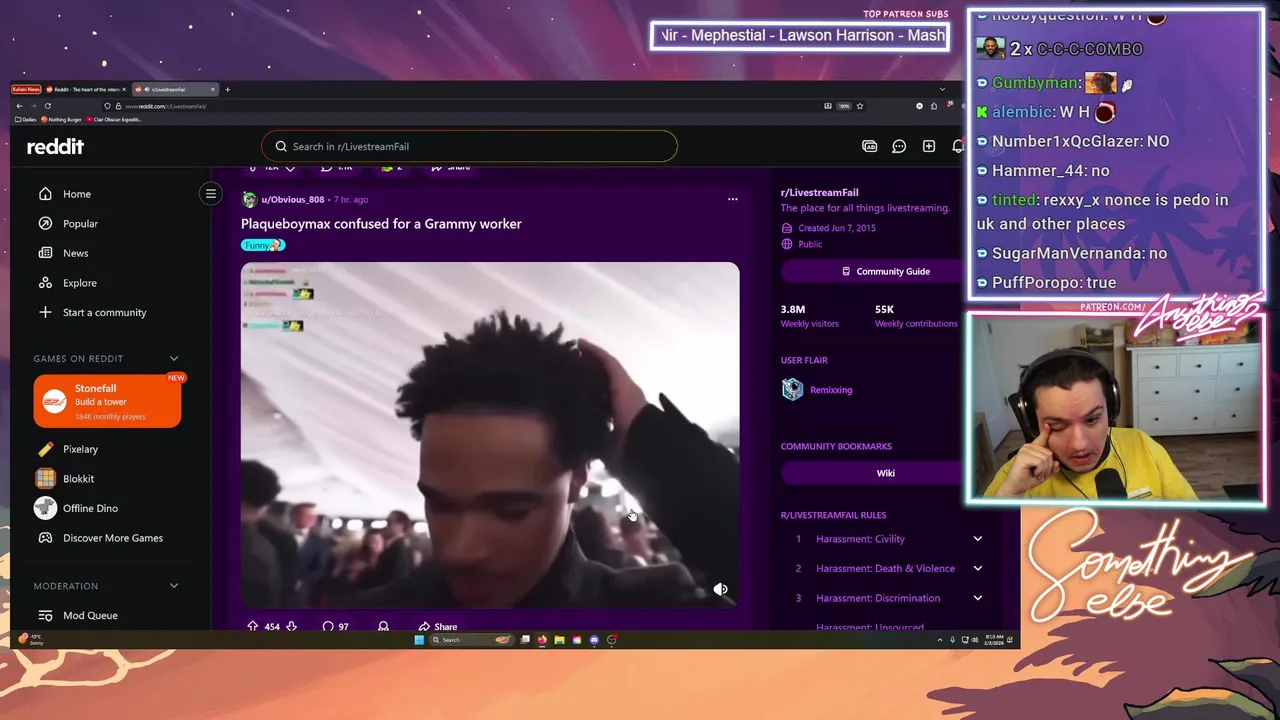1280x720 pixels.
Task: Click the reddit logo
Action: 55,146
